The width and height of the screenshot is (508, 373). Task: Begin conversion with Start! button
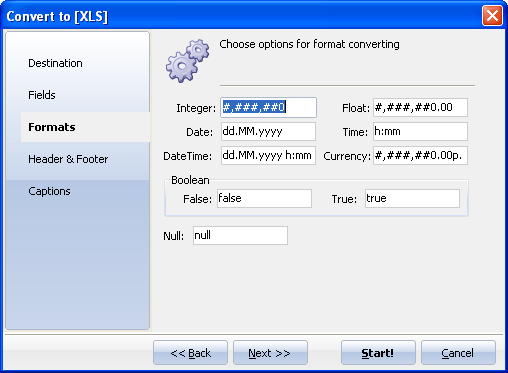point(378,353)
